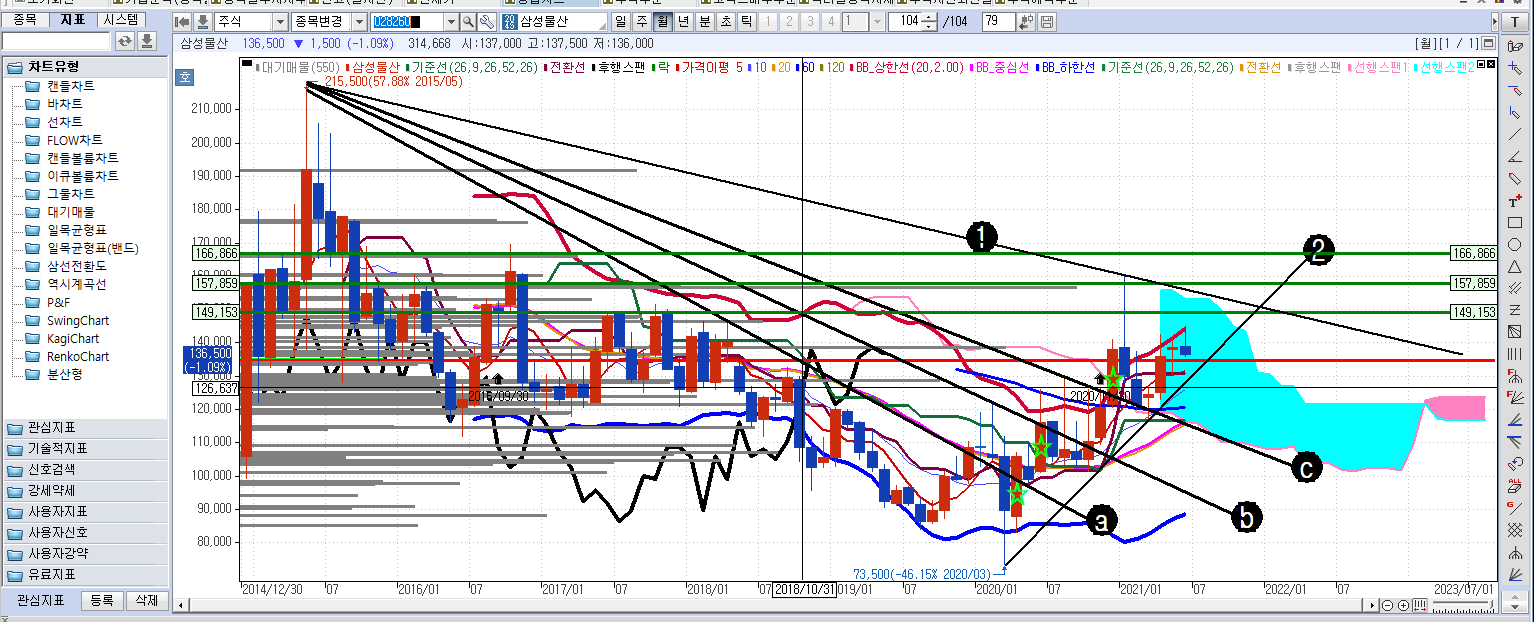Expand the 사용자강약 section

coord(84,553)
